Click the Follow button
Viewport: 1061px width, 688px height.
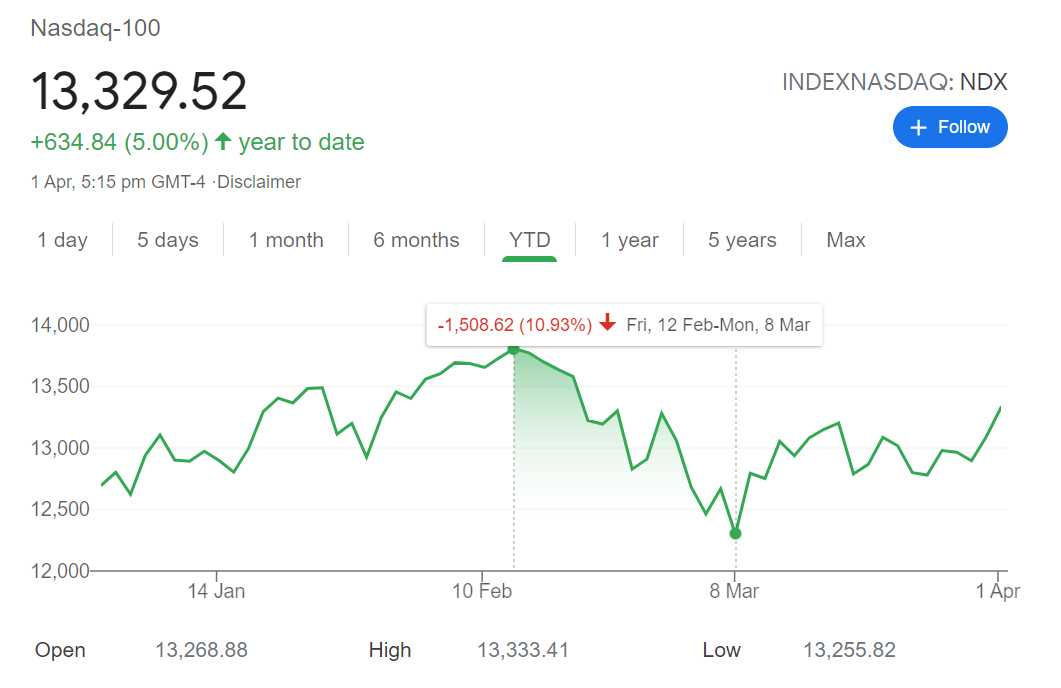click(949, 127)
